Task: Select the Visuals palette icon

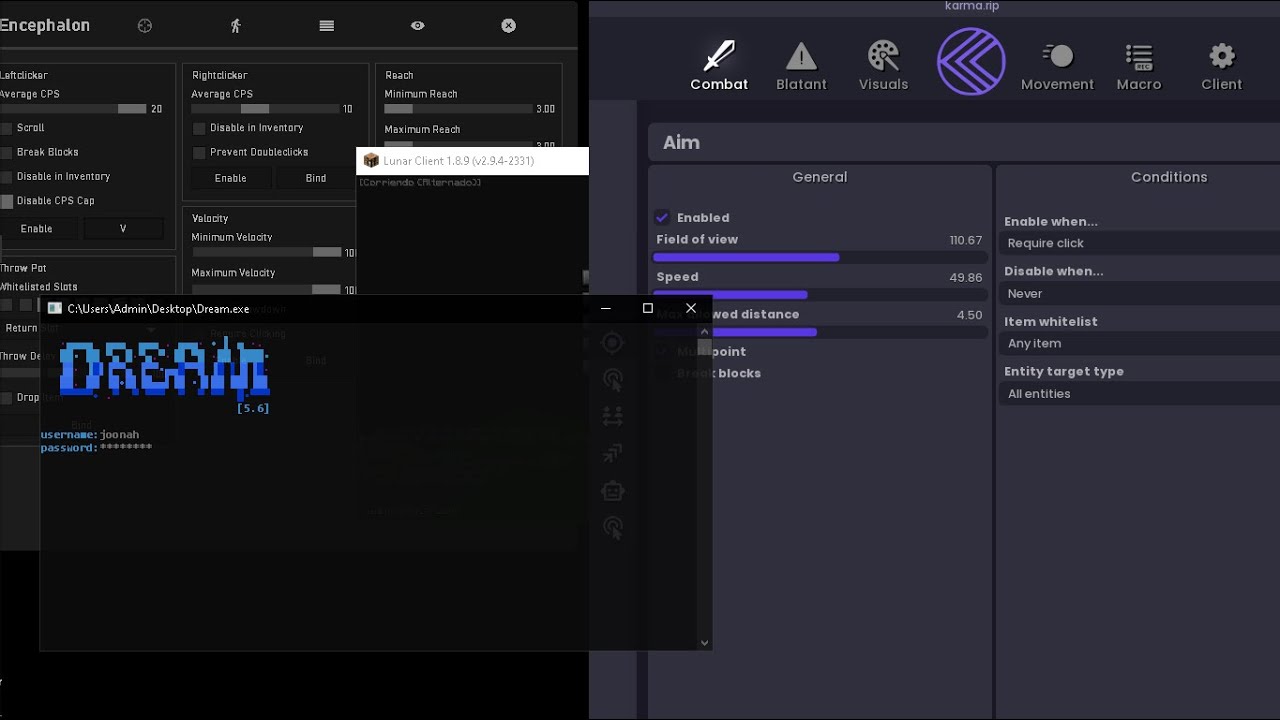Action: [x=883, y=55]
